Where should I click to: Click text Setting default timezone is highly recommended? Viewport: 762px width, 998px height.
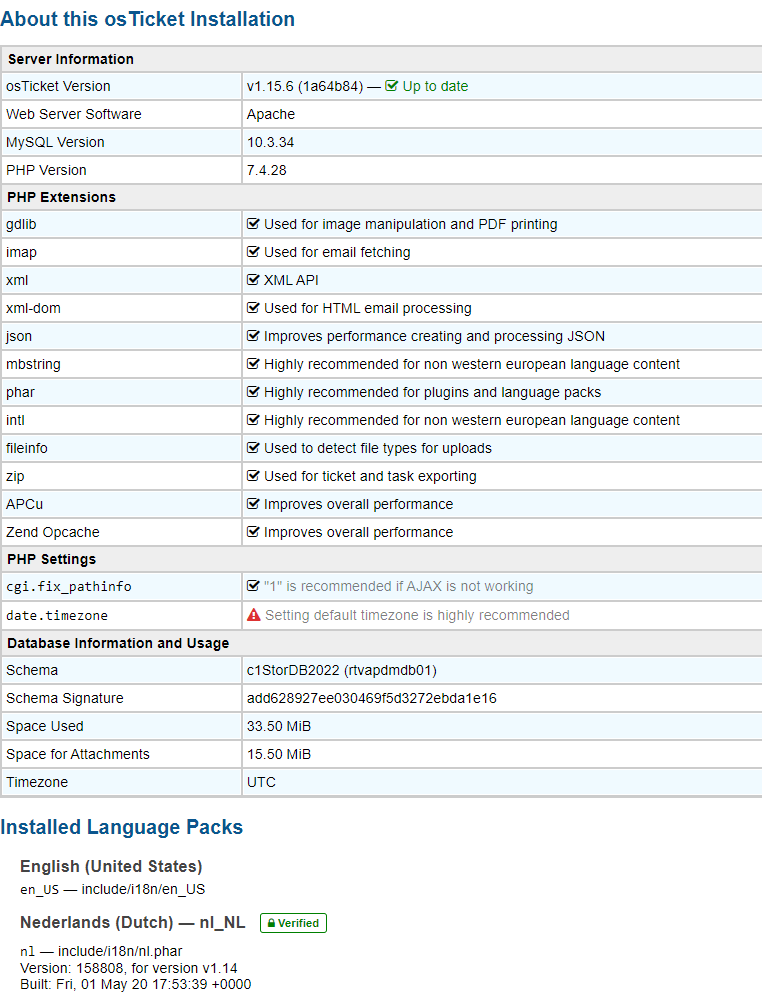[417, 615]
